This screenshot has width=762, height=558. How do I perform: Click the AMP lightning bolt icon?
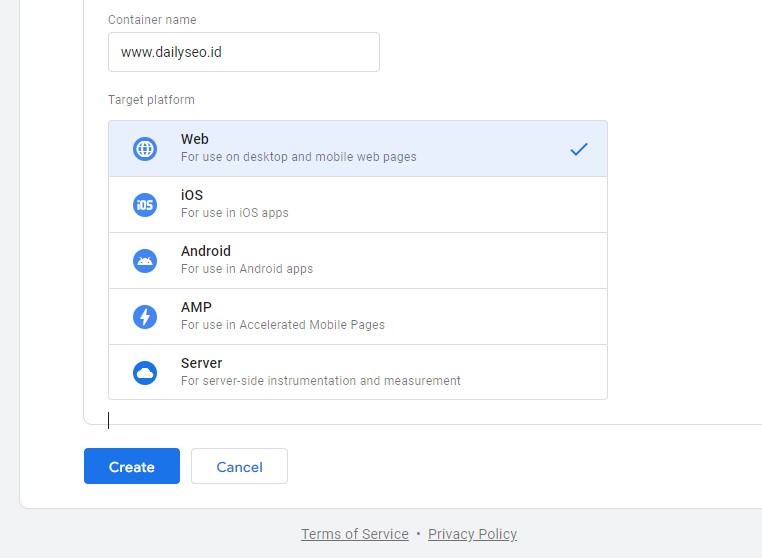[145, 317]
